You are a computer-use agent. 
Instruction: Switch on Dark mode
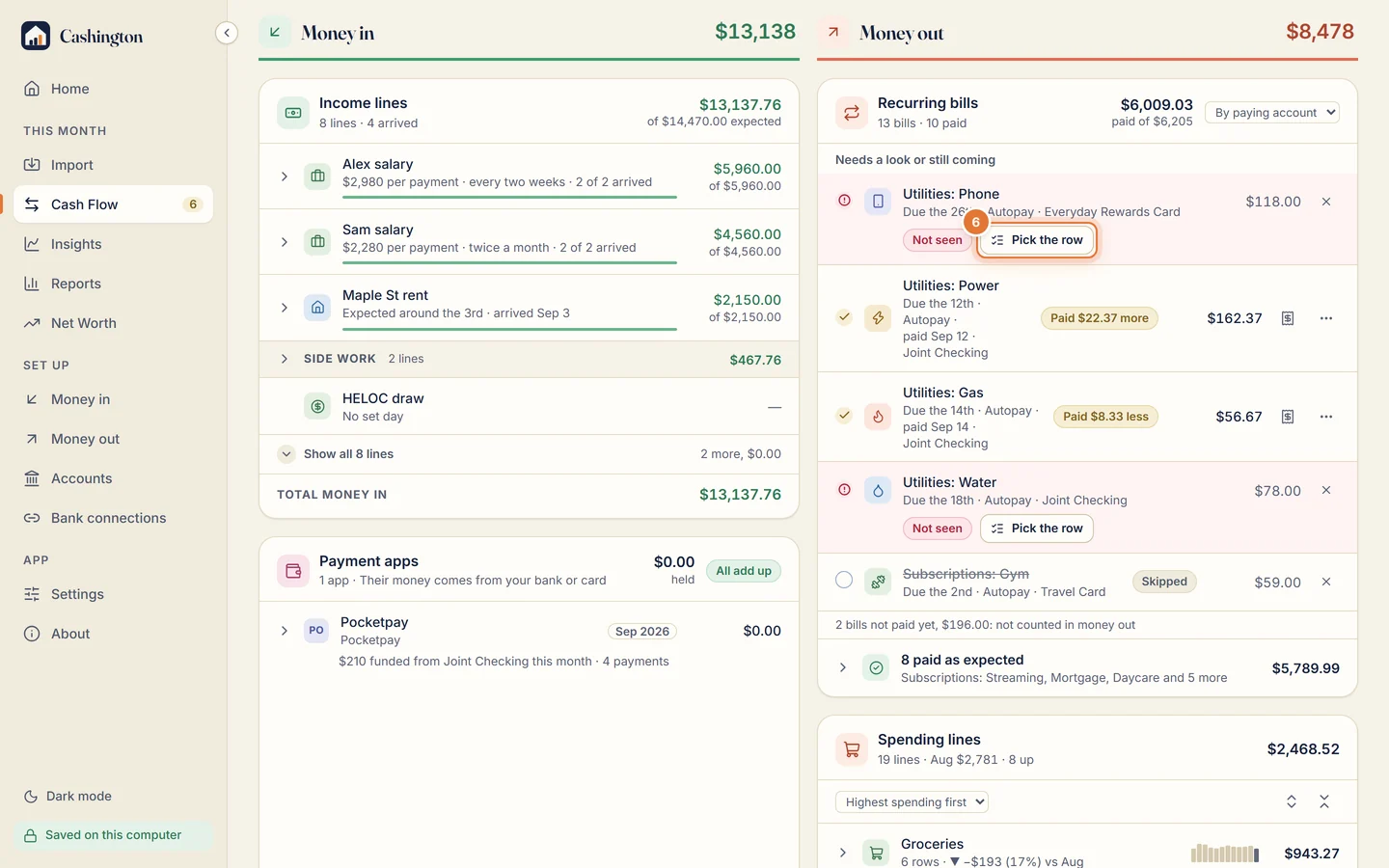pyautogui.click(x=68, y=796)
